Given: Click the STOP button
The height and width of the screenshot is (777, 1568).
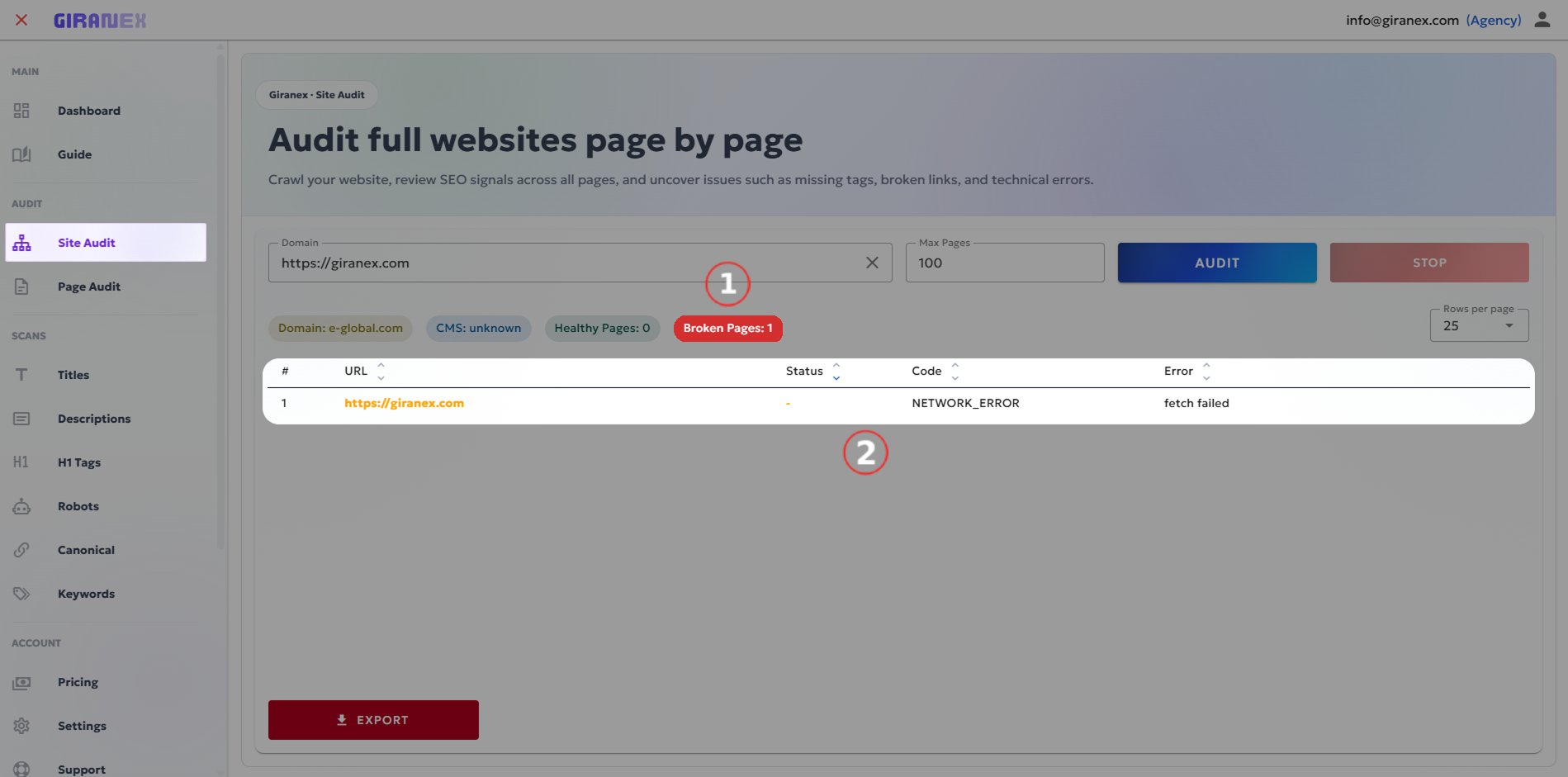Looking at the screenshot, I should point(1429,263).
